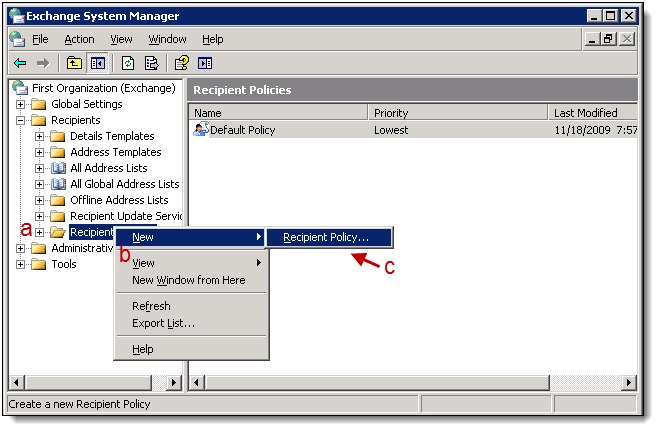
Task: Click left scroll arrow of tree pane
Action: pyautogui.click(x=16, y=383)
